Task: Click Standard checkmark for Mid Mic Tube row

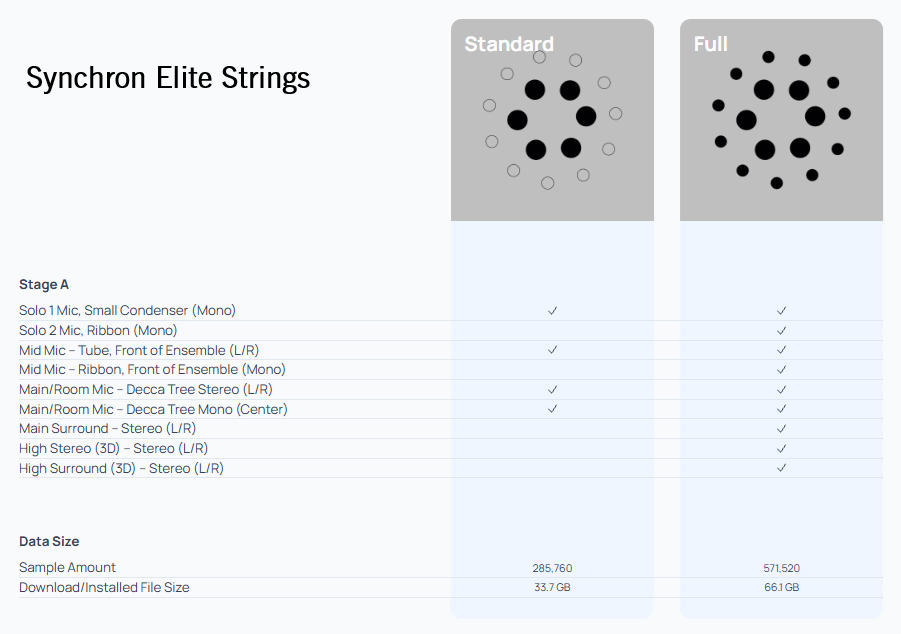Action: (x=552, y=350)
